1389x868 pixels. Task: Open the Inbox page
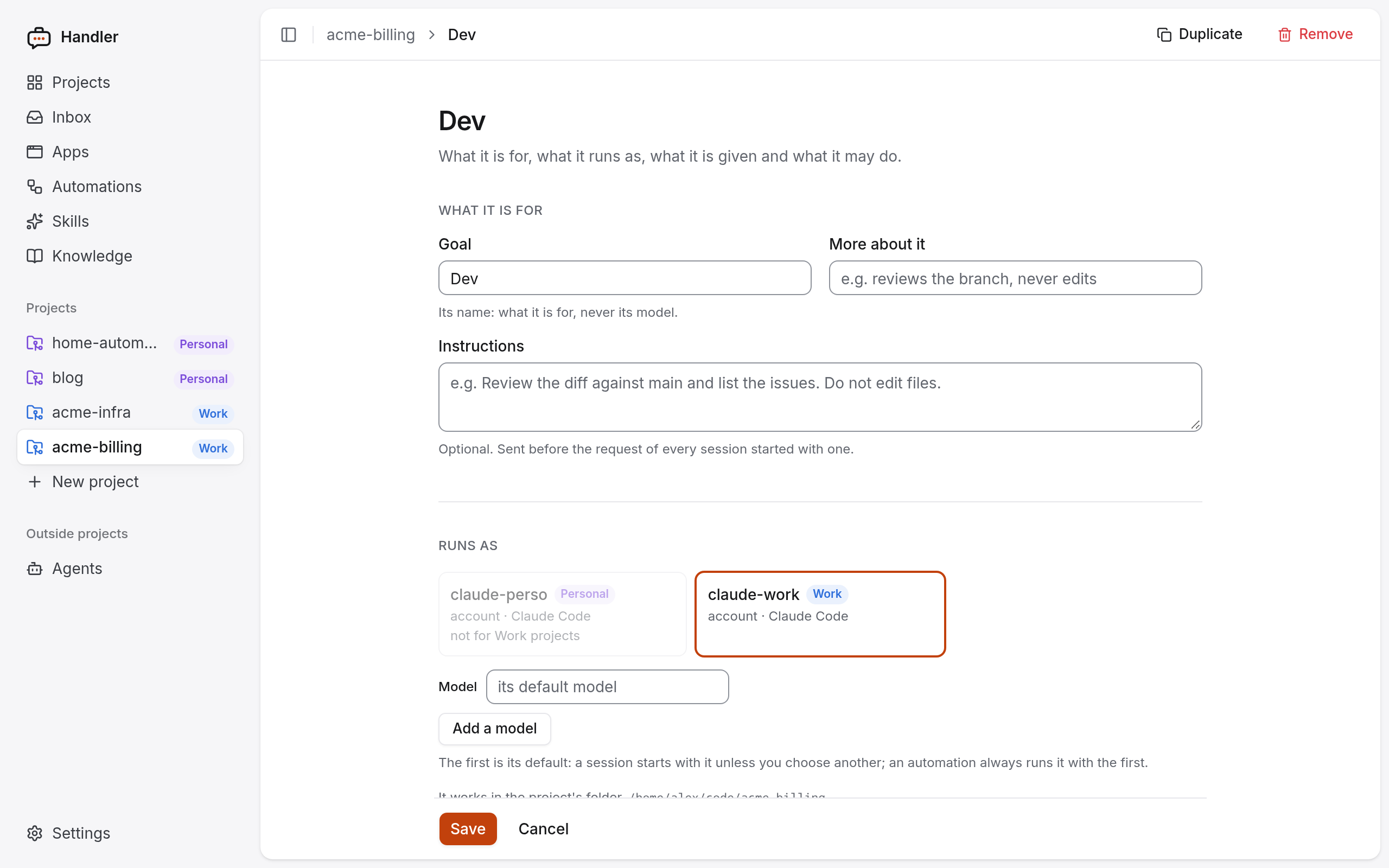click(x=130, y=117)
